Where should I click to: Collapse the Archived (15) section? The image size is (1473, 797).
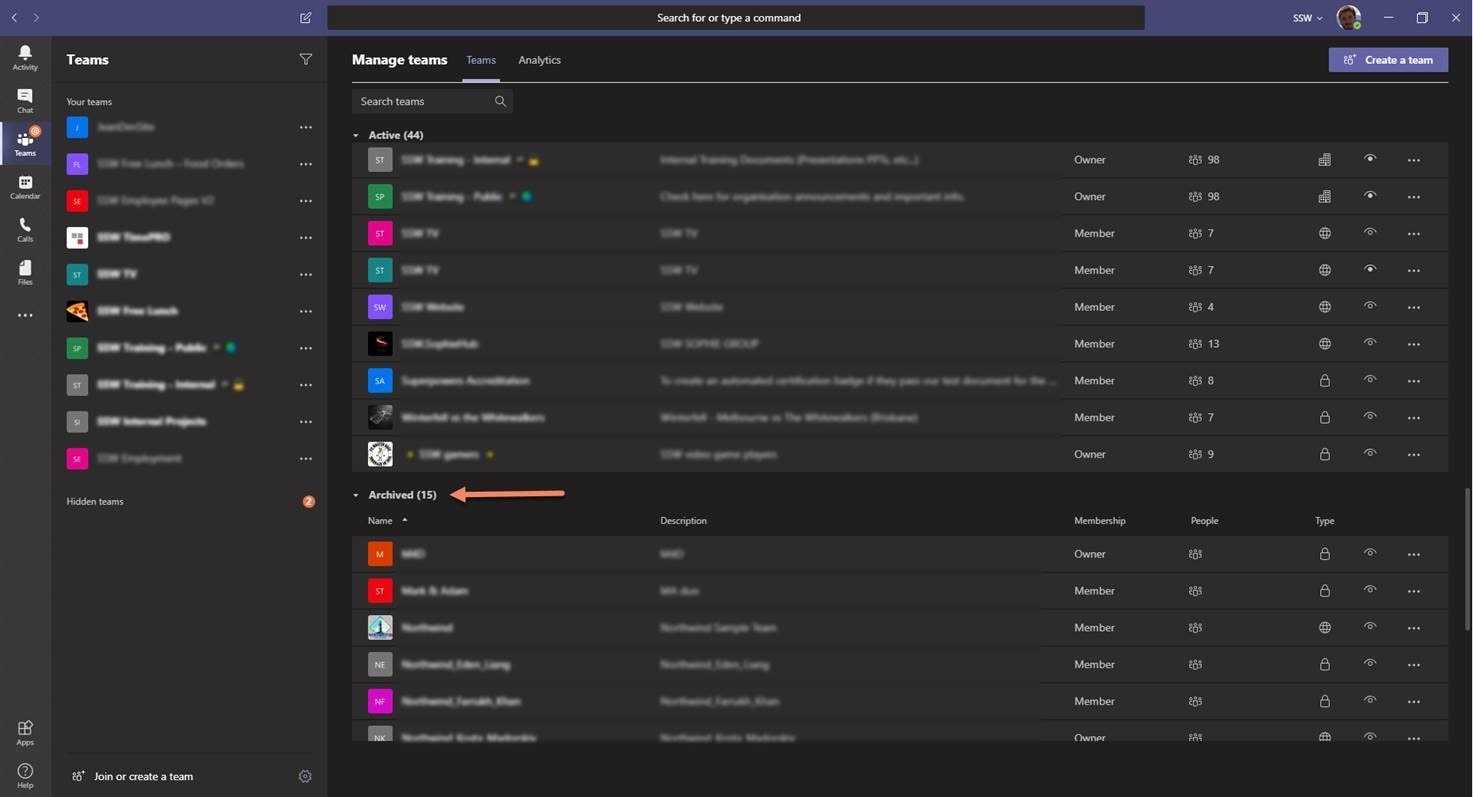click(356, 495)
